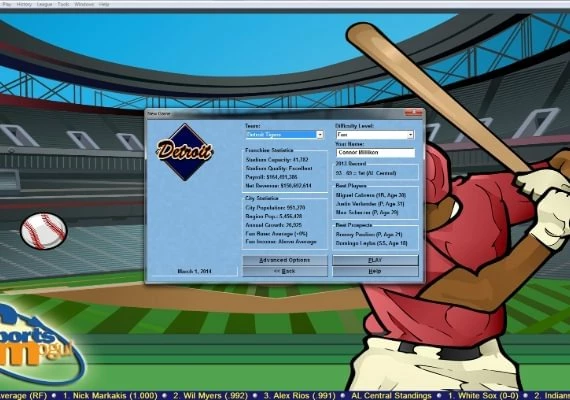Viewport: 570px width, 400px height.
Task: Open the League menu
Action: 44,4
